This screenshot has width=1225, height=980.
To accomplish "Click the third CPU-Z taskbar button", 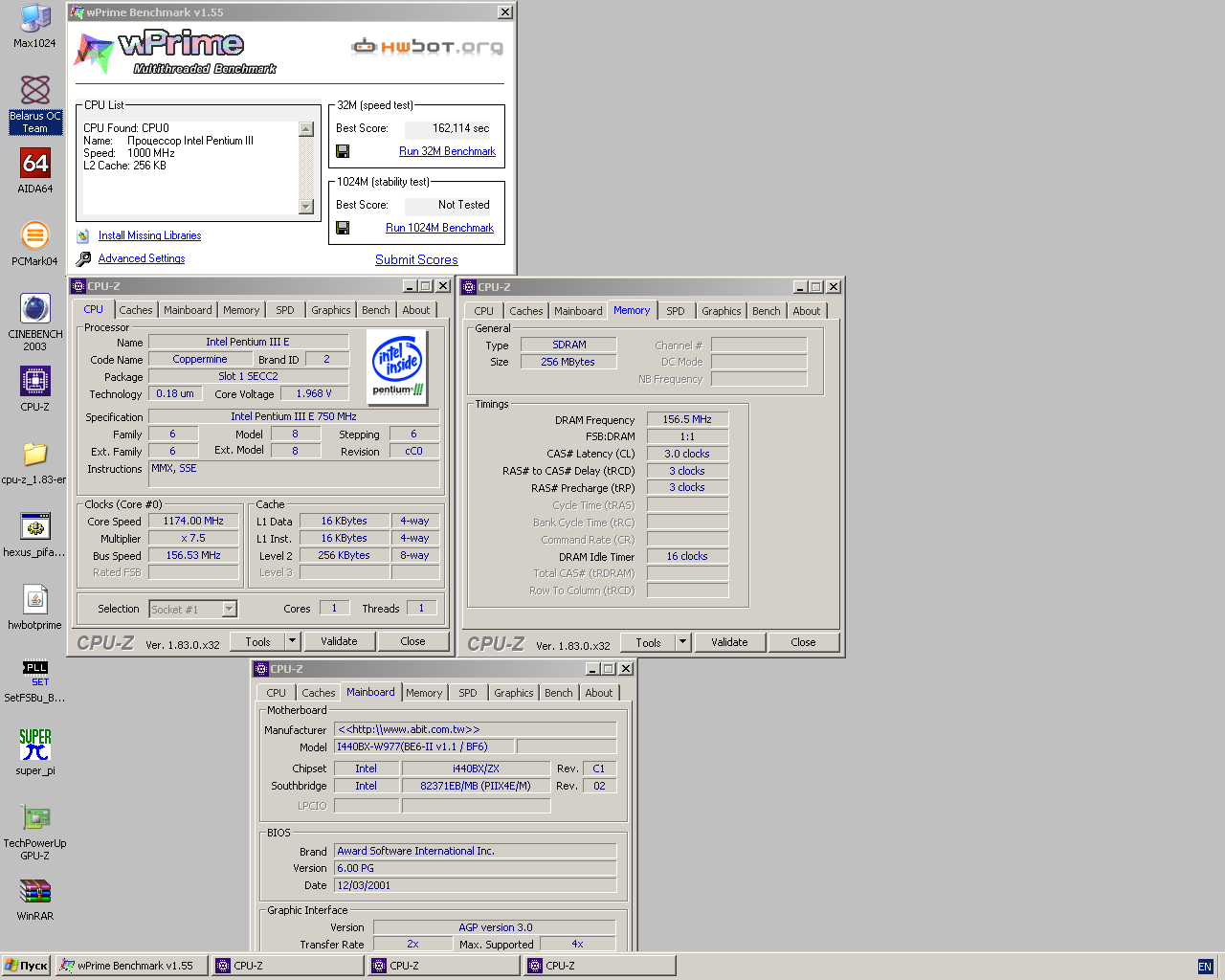I will 599,966.
